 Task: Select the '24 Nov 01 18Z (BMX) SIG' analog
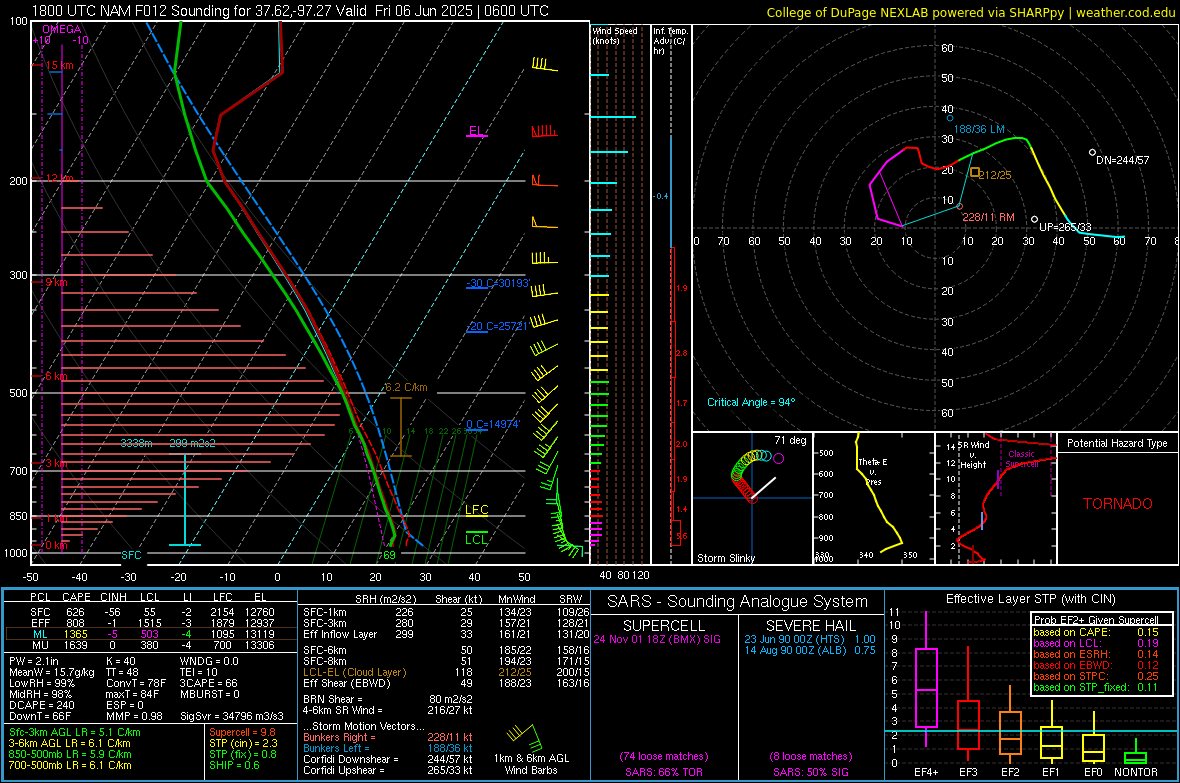tap(657, 639)
